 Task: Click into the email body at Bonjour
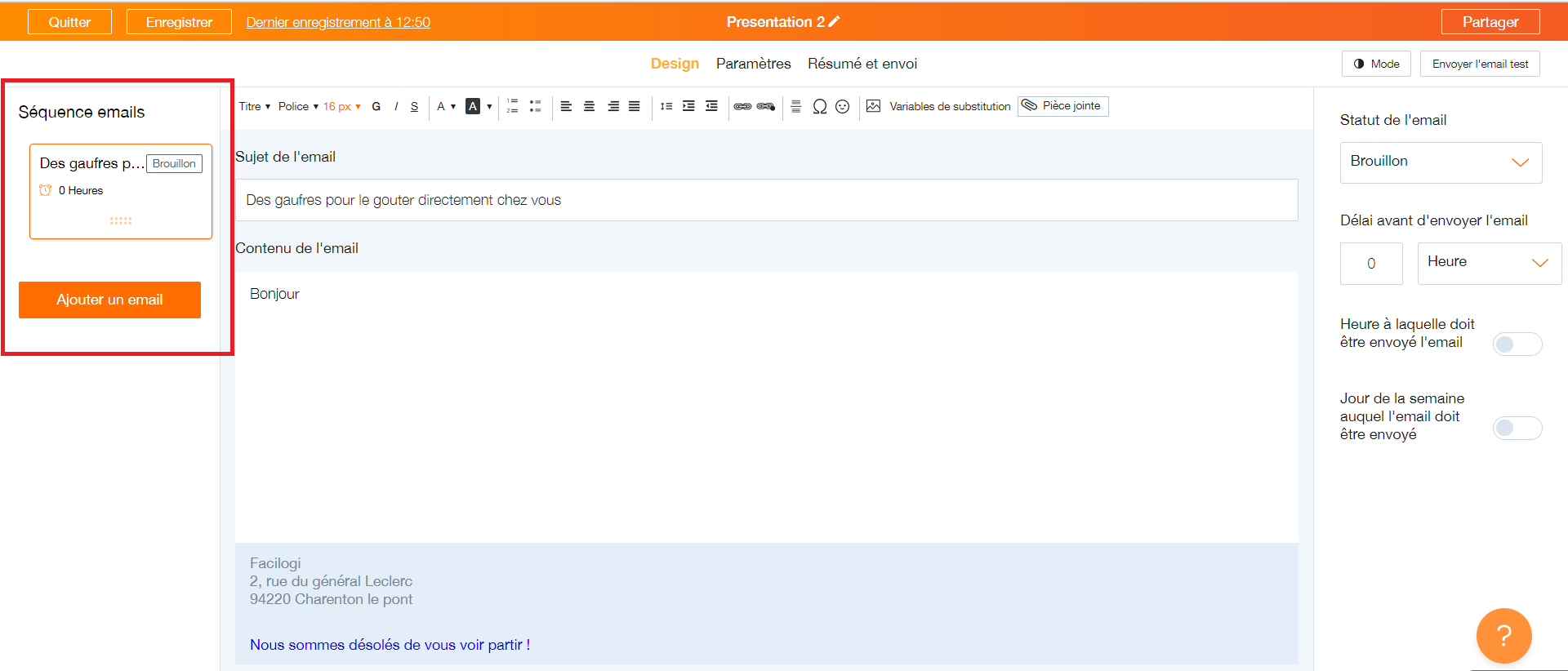(x=274, y=294)
